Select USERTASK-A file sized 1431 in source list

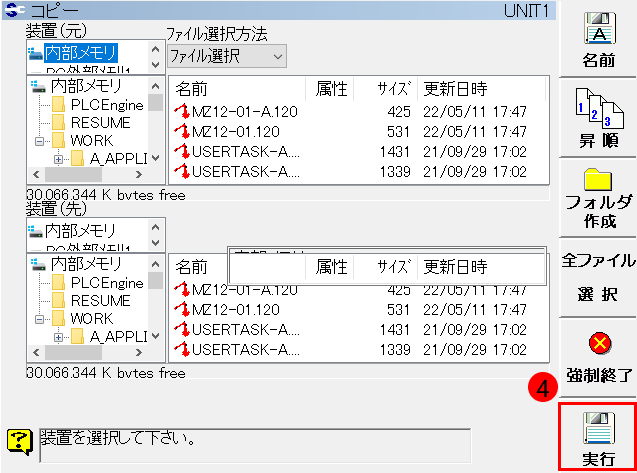(x=246, y=152)
